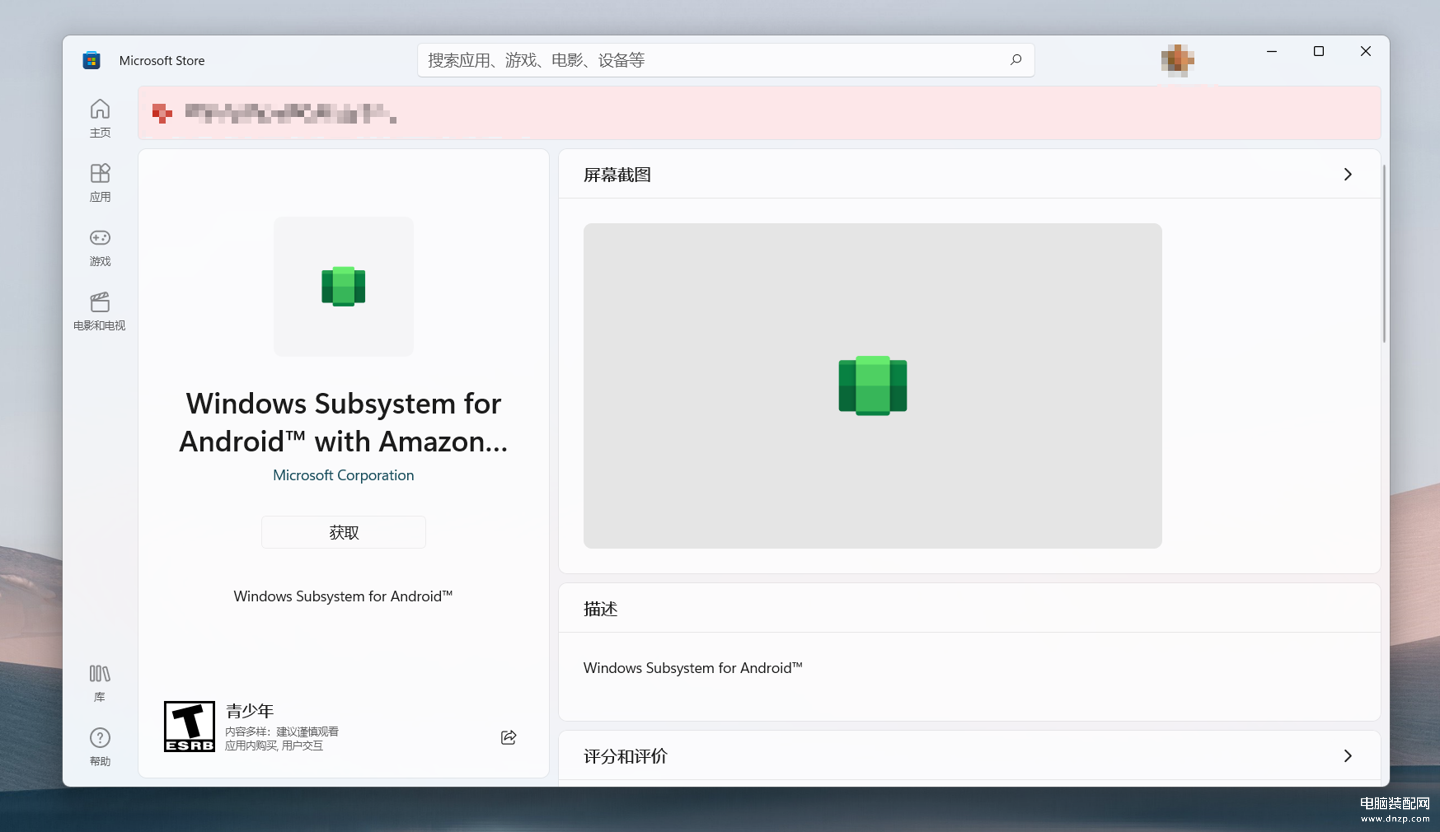
Task: Click the 获取 (Get) button
Action: point(344,532)
